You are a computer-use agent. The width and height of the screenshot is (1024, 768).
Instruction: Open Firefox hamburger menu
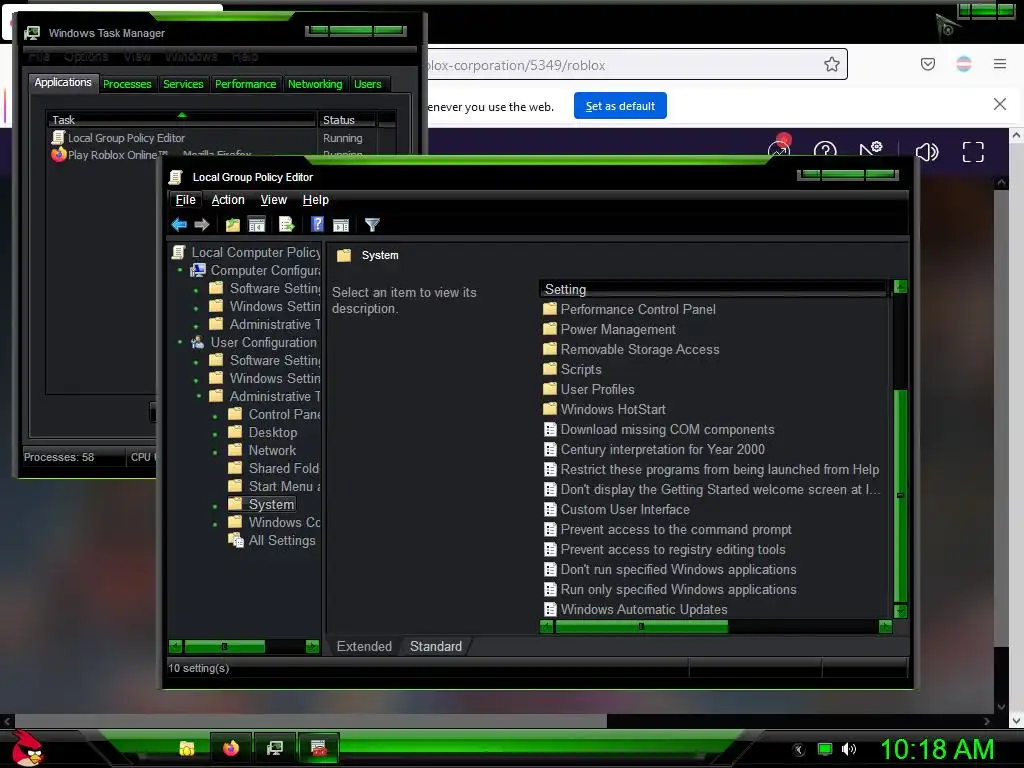[x=1000, y=64]
